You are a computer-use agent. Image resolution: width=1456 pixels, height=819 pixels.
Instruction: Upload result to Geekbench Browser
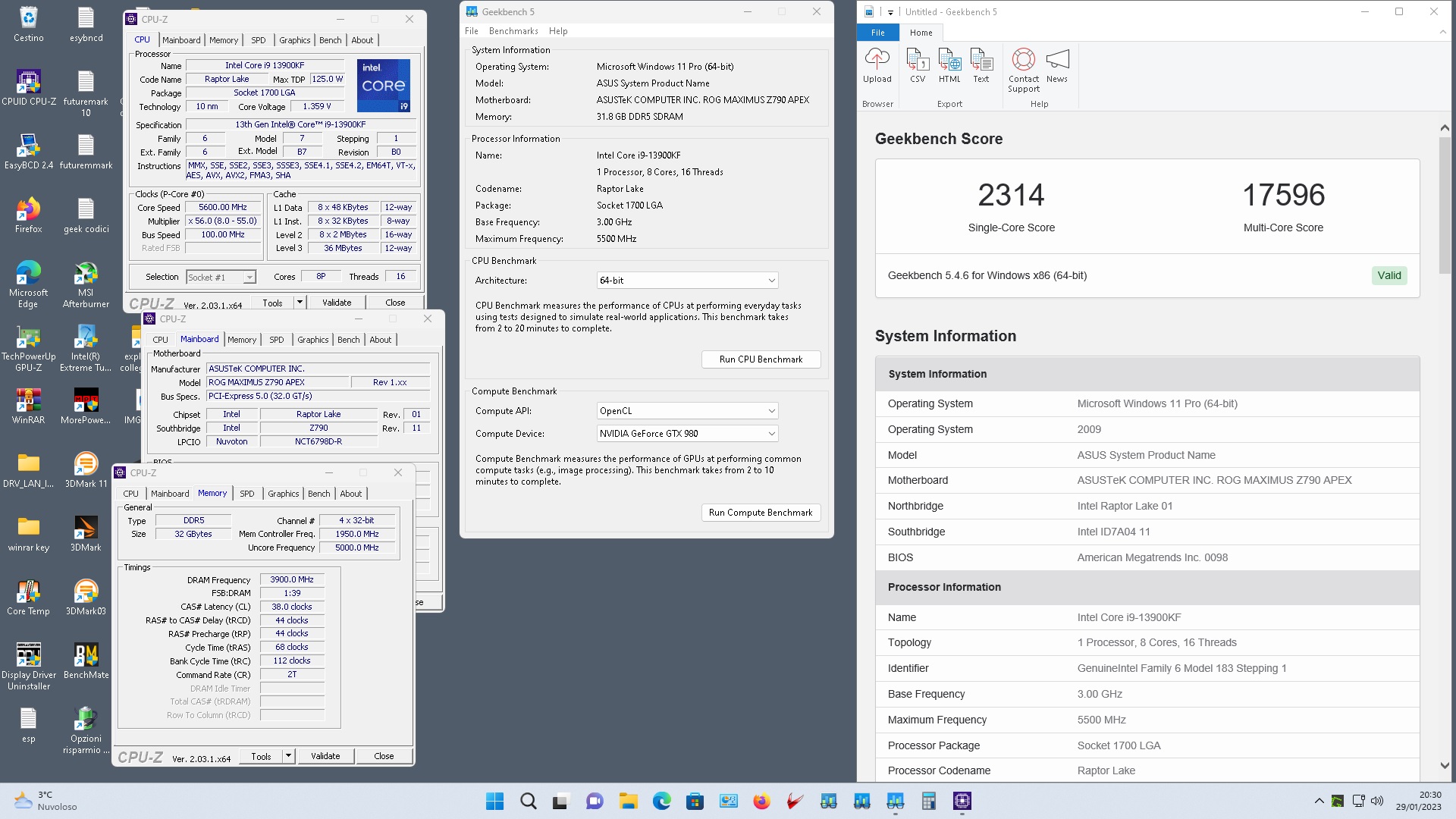point(877,66)
